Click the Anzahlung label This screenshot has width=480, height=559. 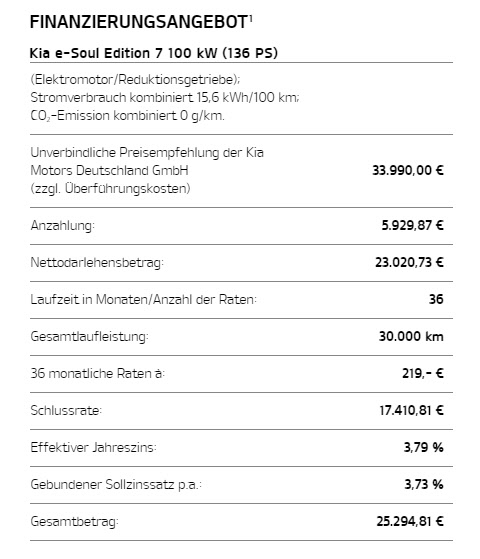tap(62, 226)
